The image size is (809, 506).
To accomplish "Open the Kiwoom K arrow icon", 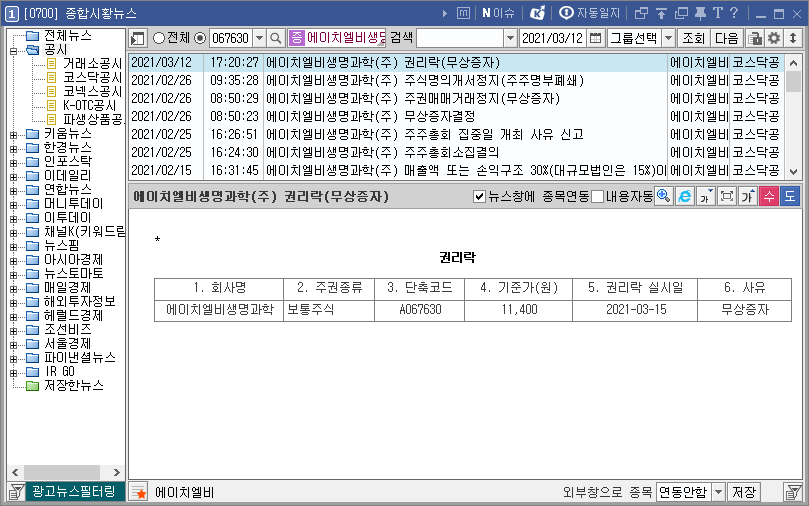I will pyautogui.click(x=538, y=13).
